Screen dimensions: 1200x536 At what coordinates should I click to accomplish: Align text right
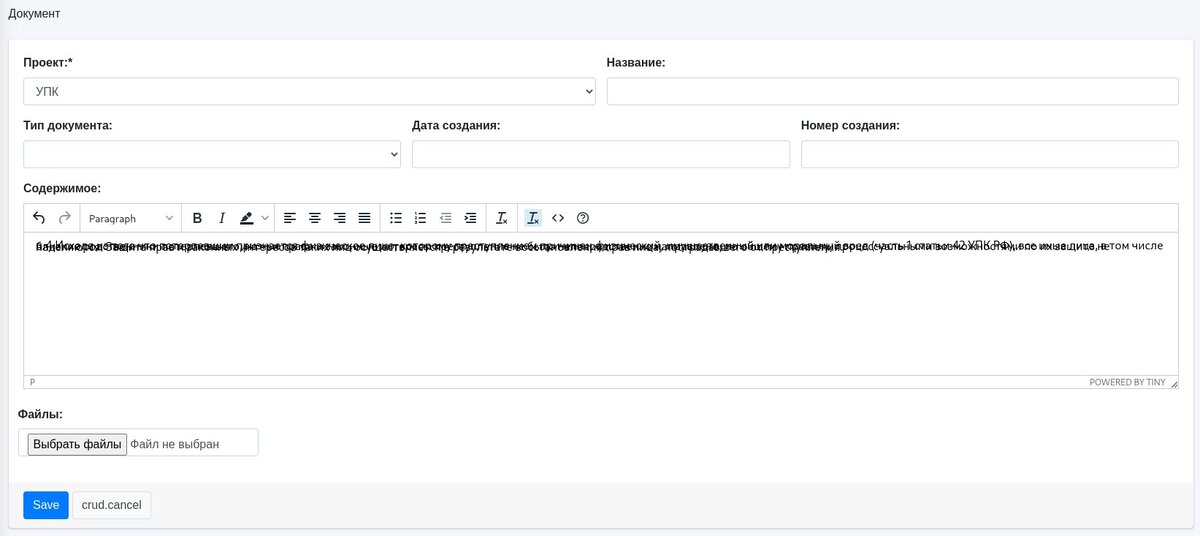340,218
